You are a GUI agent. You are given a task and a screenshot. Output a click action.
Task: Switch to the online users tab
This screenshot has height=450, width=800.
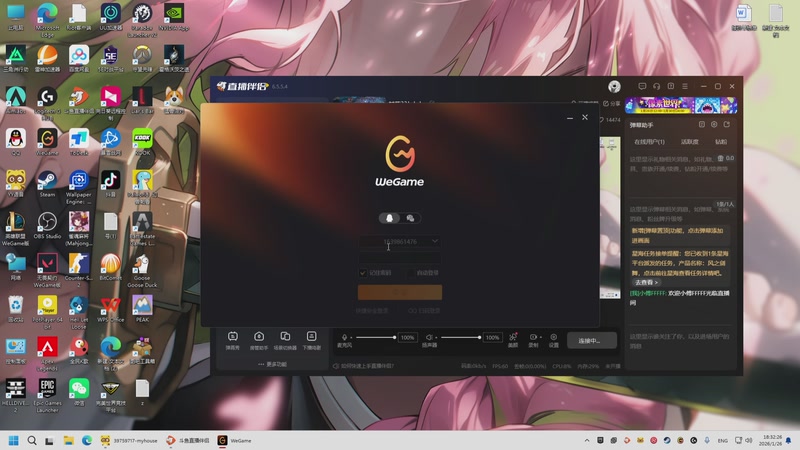coord(649,142)
